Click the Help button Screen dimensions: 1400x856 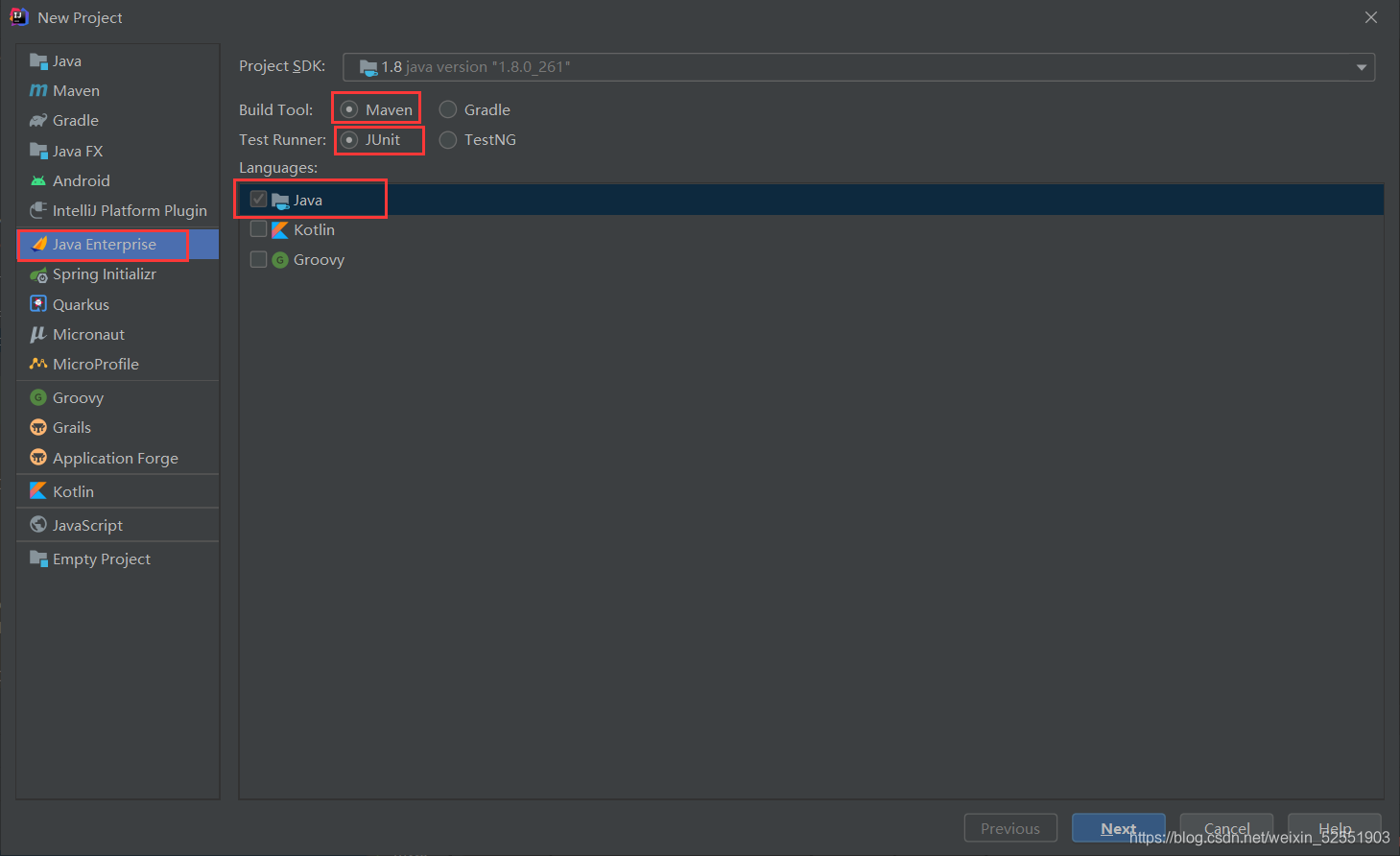pyautogui.click(x=1335, y=827)
